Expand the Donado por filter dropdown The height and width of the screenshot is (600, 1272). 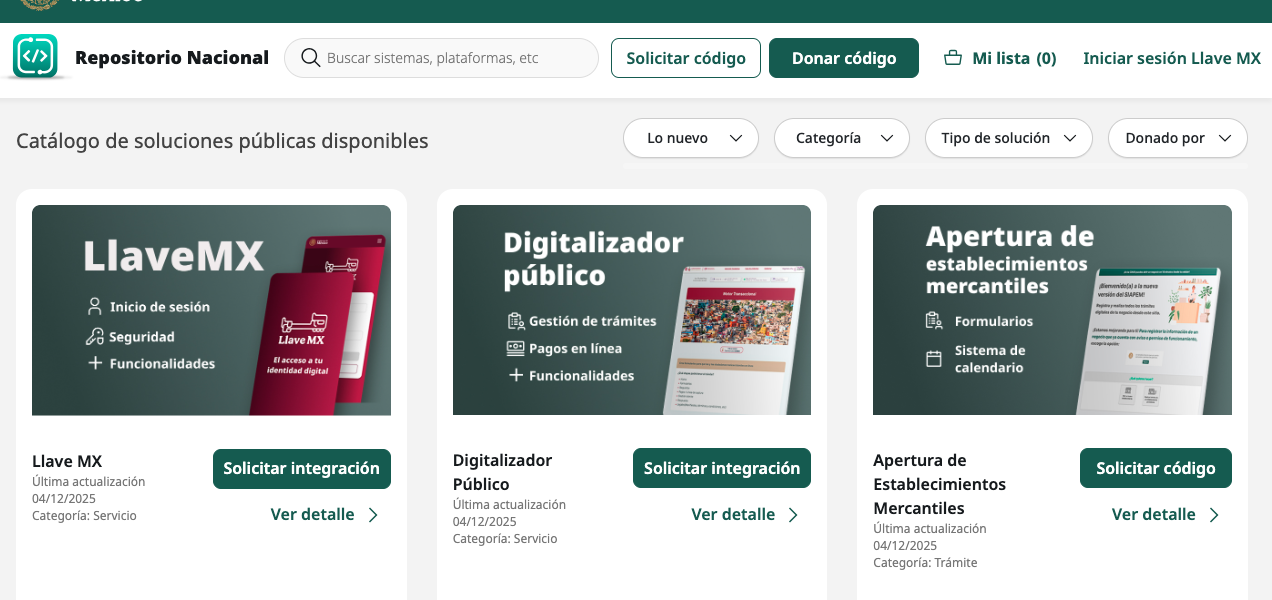tap(1177, 138)
